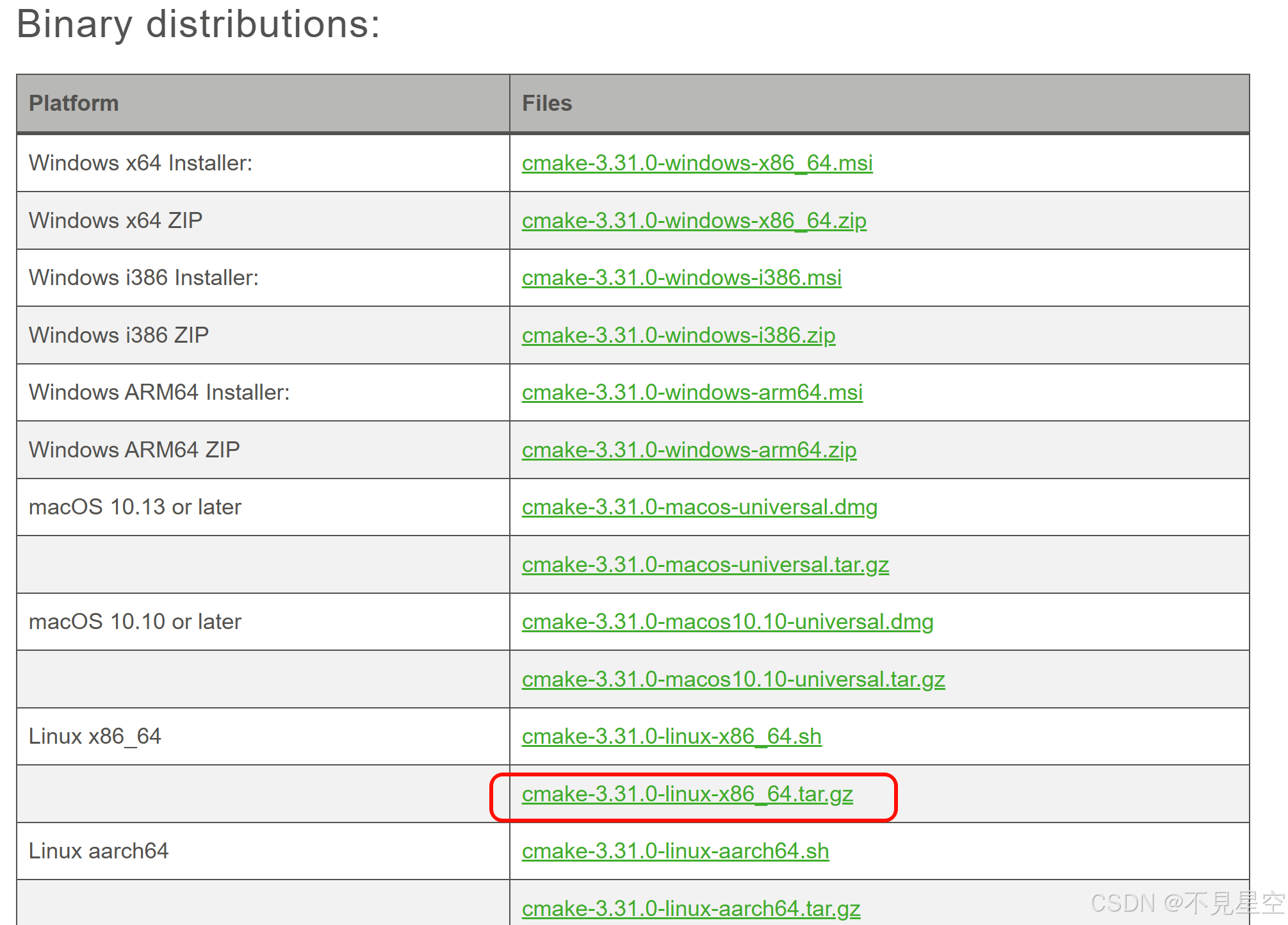Select the 'Linux x86_64' platform cell

pyautogui.click(x=263, y=737)
